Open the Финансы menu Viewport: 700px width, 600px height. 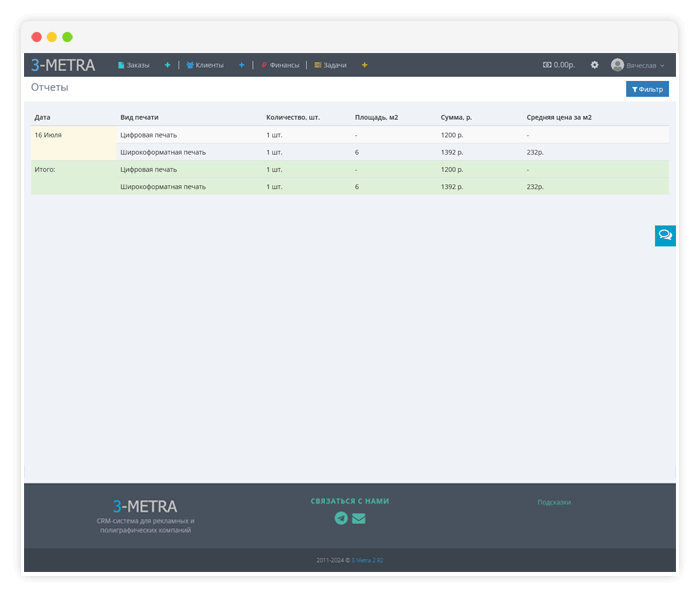pyautogui.click(x=280, y=65)
